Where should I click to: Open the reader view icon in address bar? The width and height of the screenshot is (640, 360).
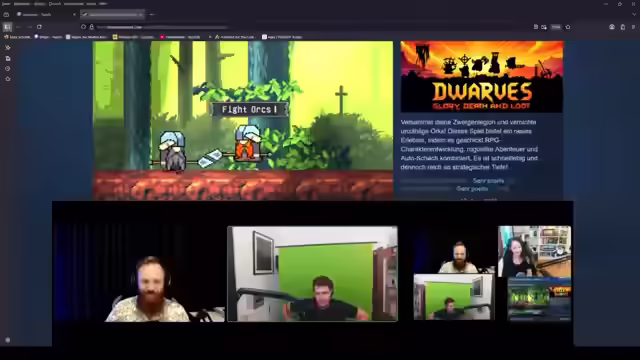coord(536,27)
